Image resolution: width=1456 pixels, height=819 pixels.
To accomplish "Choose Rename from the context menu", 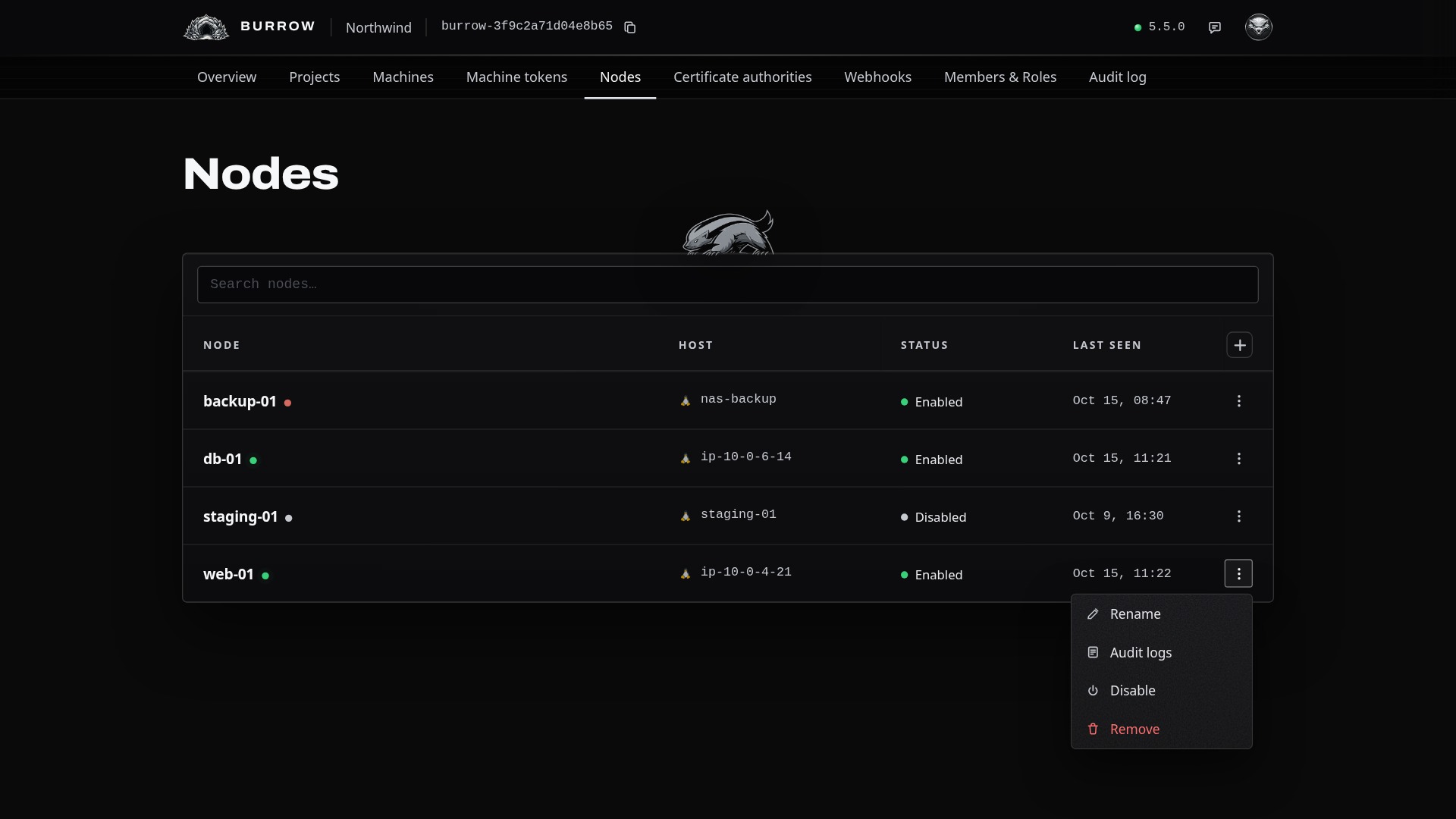I will point(1161,614).
